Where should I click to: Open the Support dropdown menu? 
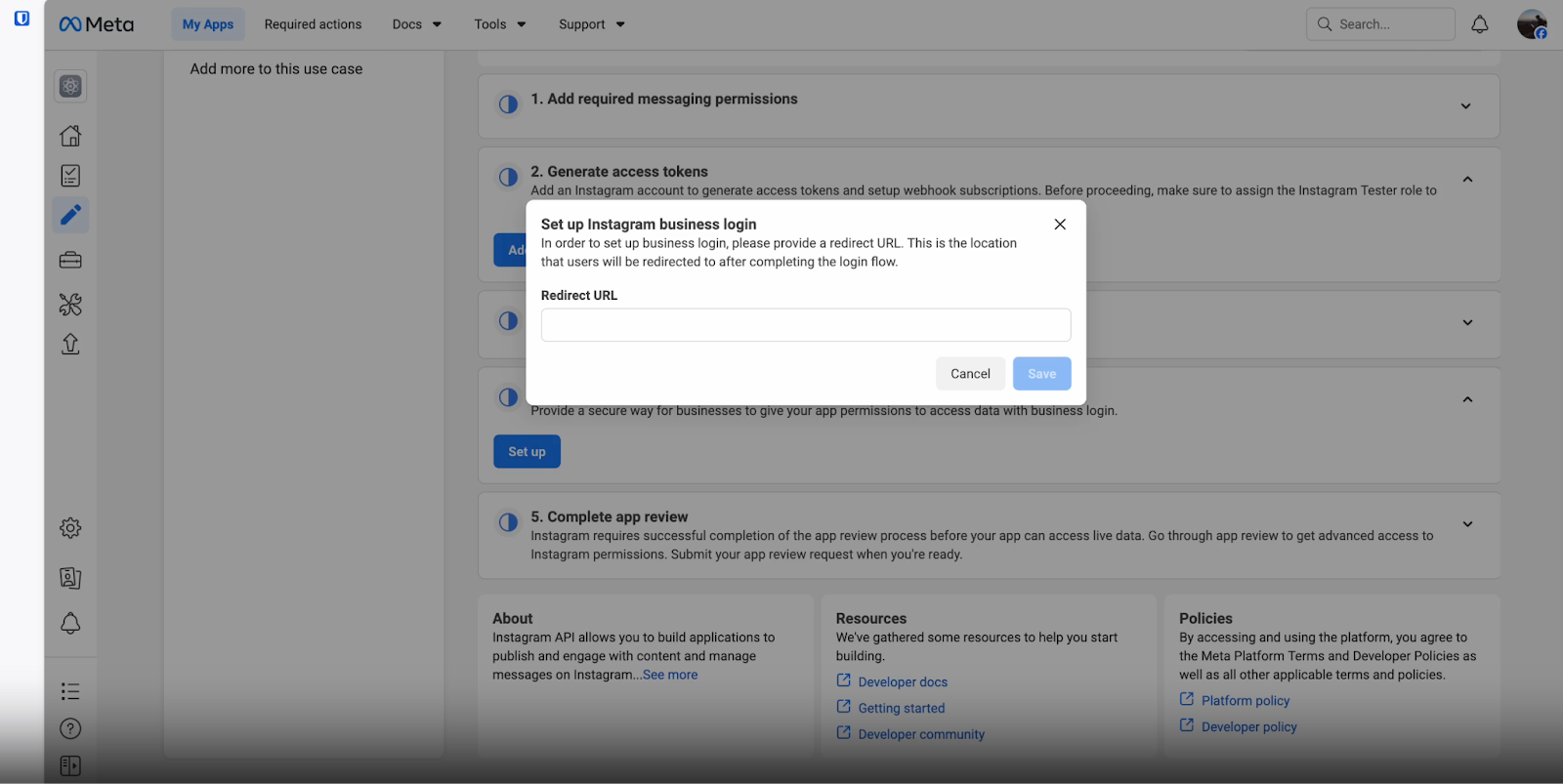click(x=592, y=24)
